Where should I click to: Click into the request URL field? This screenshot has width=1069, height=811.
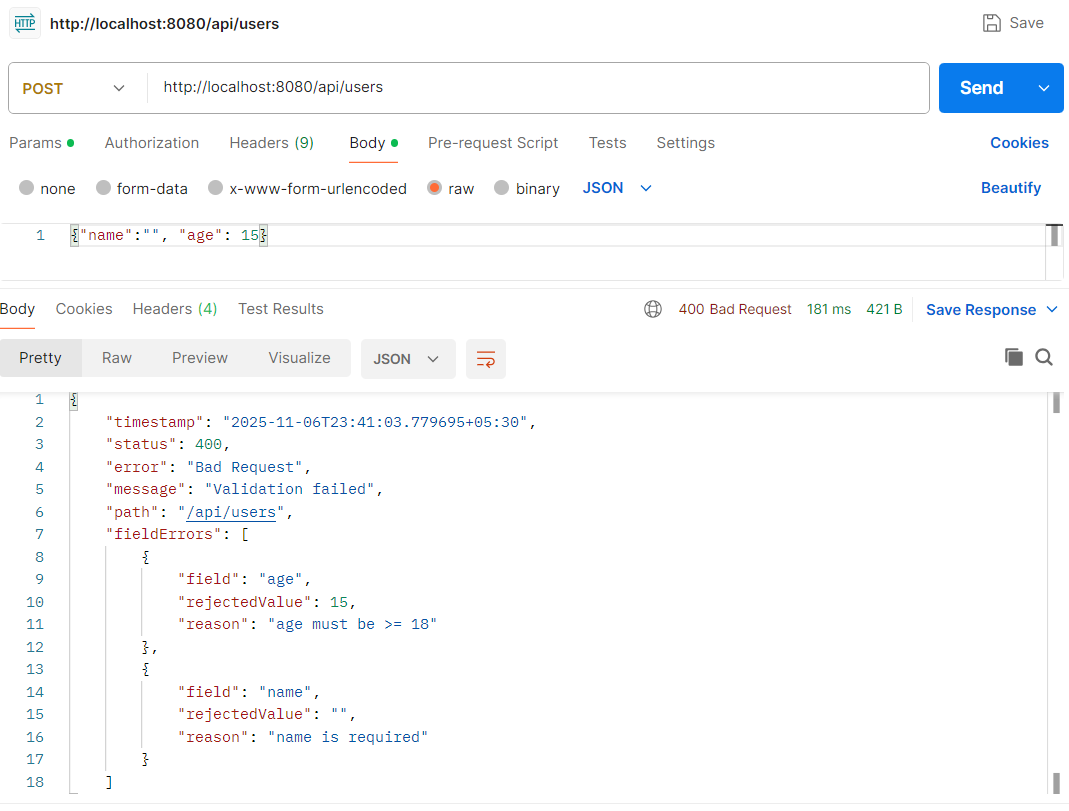coord(540,88)
